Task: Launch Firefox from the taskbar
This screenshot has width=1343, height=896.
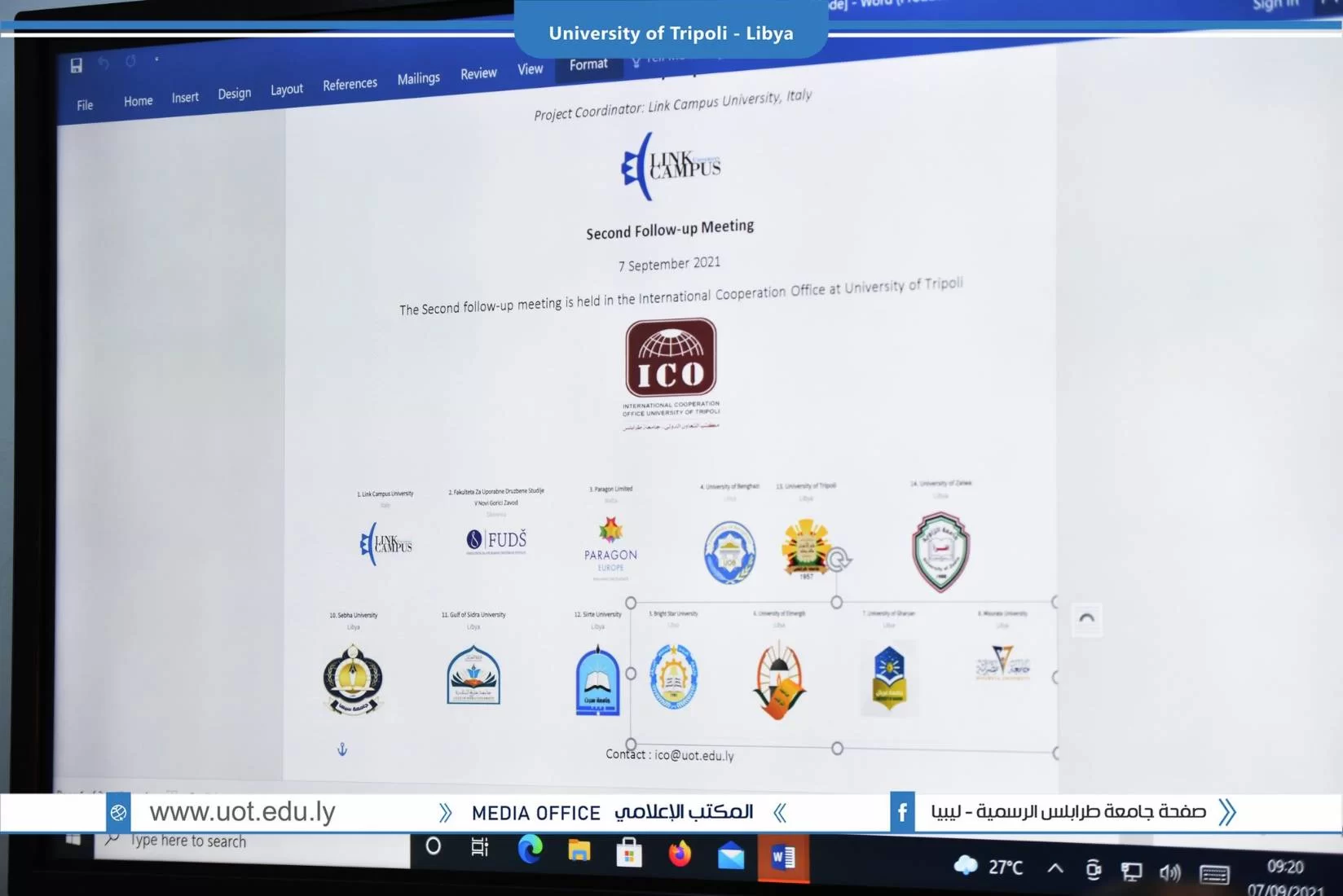Action: click(x=679, y=854)
